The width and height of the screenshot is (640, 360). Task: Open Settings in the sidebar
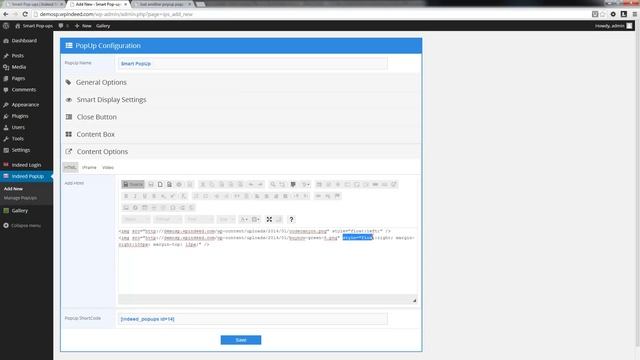21,150
